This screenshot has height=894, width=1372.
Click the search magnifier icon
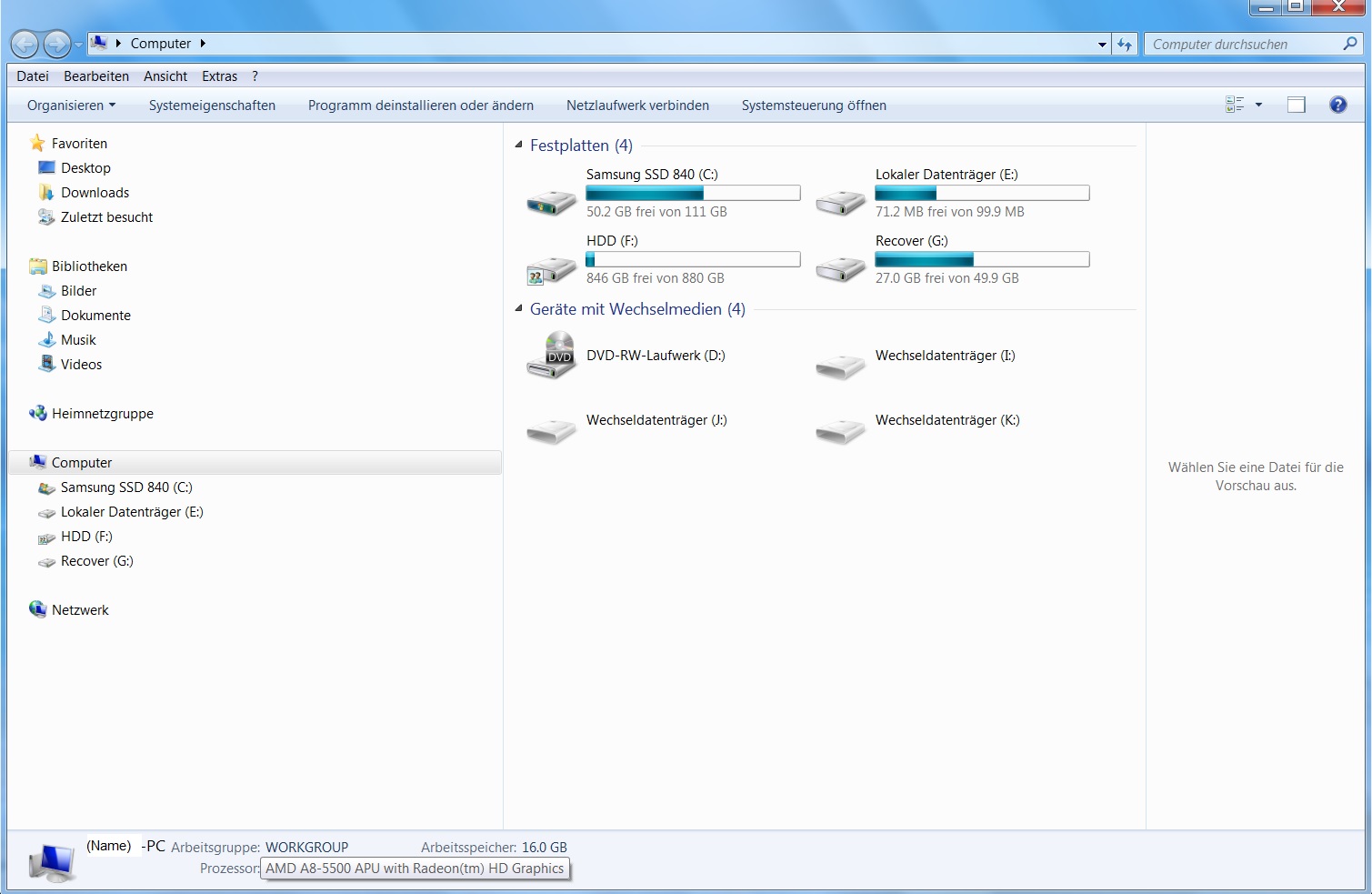point(1350,44)
